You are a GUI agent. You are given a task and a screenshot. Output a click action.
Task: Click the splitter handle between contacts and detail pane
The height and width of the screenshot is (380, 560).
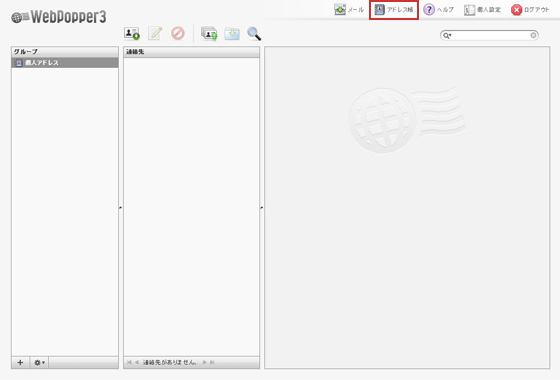(262, 207)
